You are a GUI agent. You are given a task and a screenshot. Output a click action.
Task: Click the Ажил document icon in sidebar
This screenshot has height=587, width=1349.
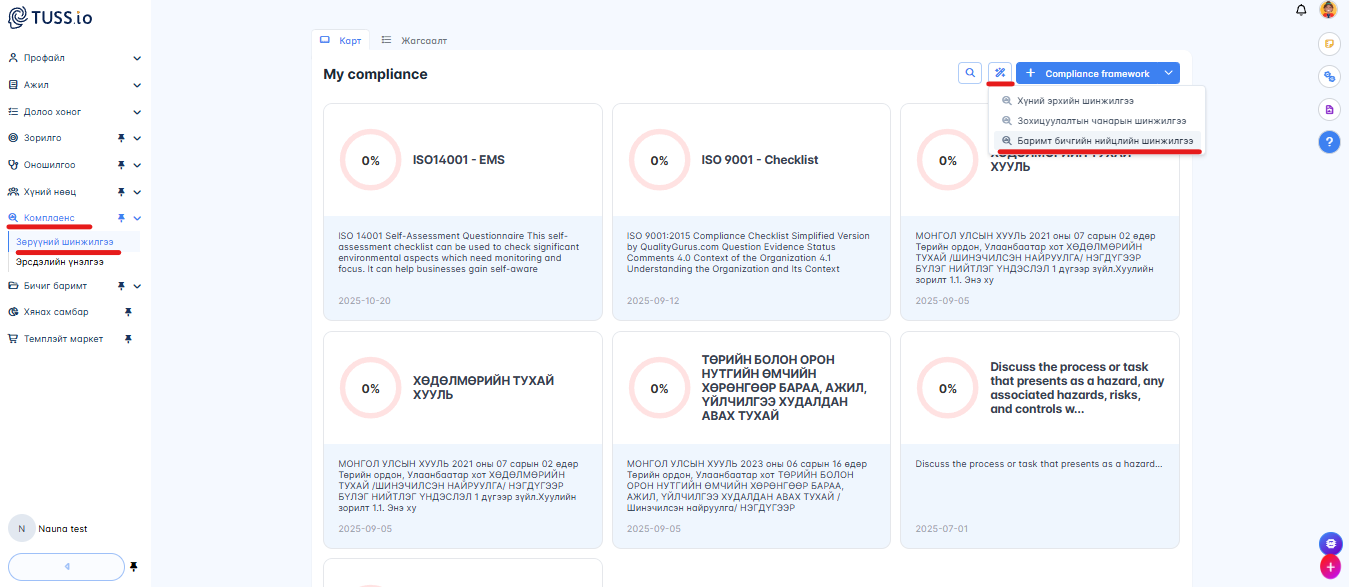coord(13,85)
